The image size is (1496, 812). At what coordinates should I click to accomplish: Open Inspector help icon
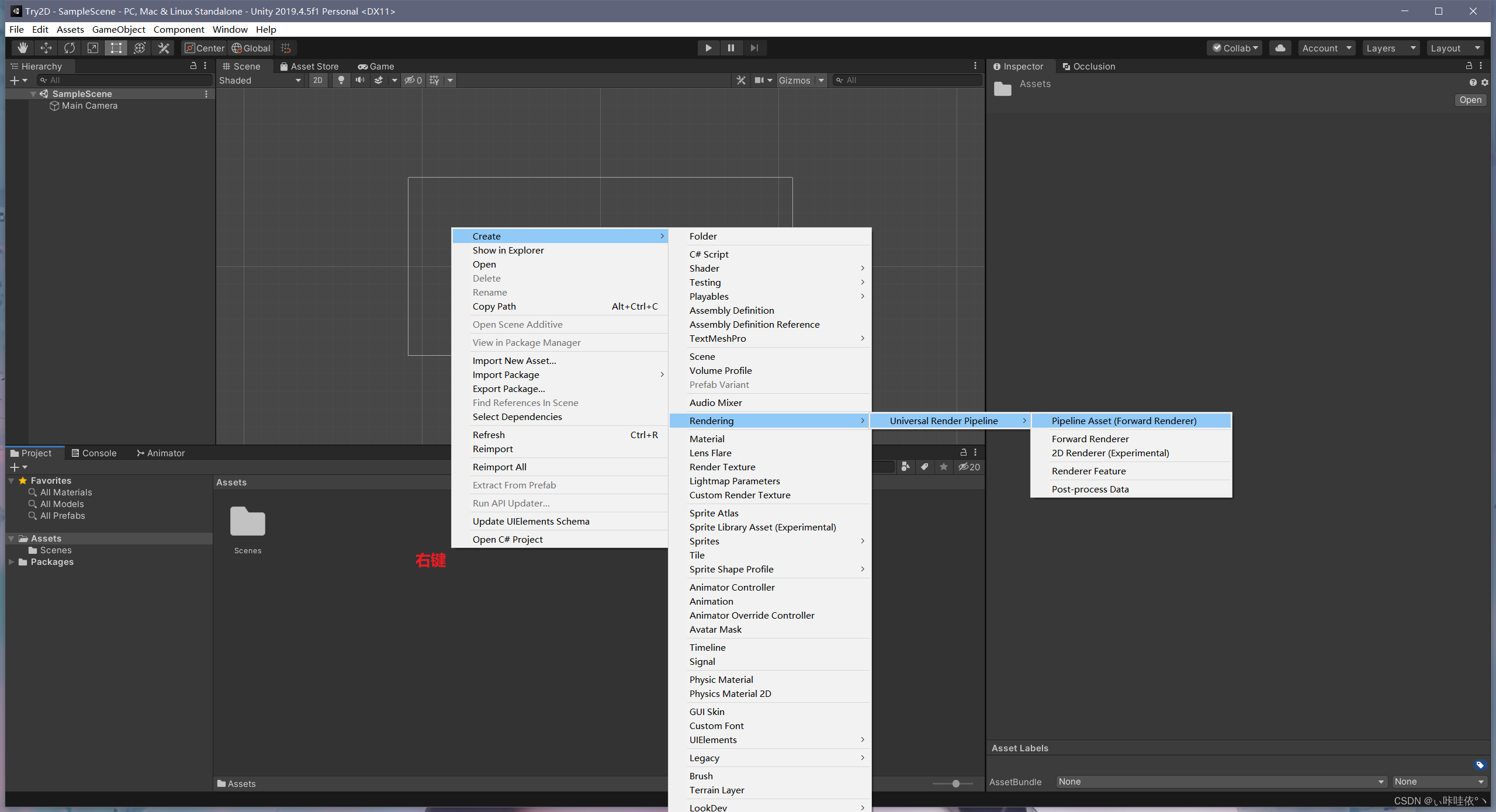[x=1473, y=82]
